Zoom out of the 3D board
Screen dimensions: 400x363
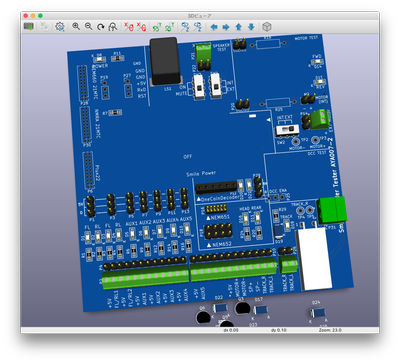(x=88, y=27)
